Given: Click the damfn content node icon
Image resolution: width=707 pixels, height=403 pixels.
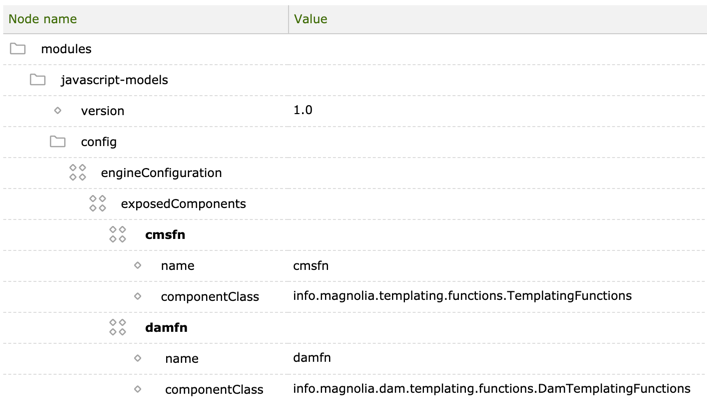Looking at the screenshot, I should [117, 327].
